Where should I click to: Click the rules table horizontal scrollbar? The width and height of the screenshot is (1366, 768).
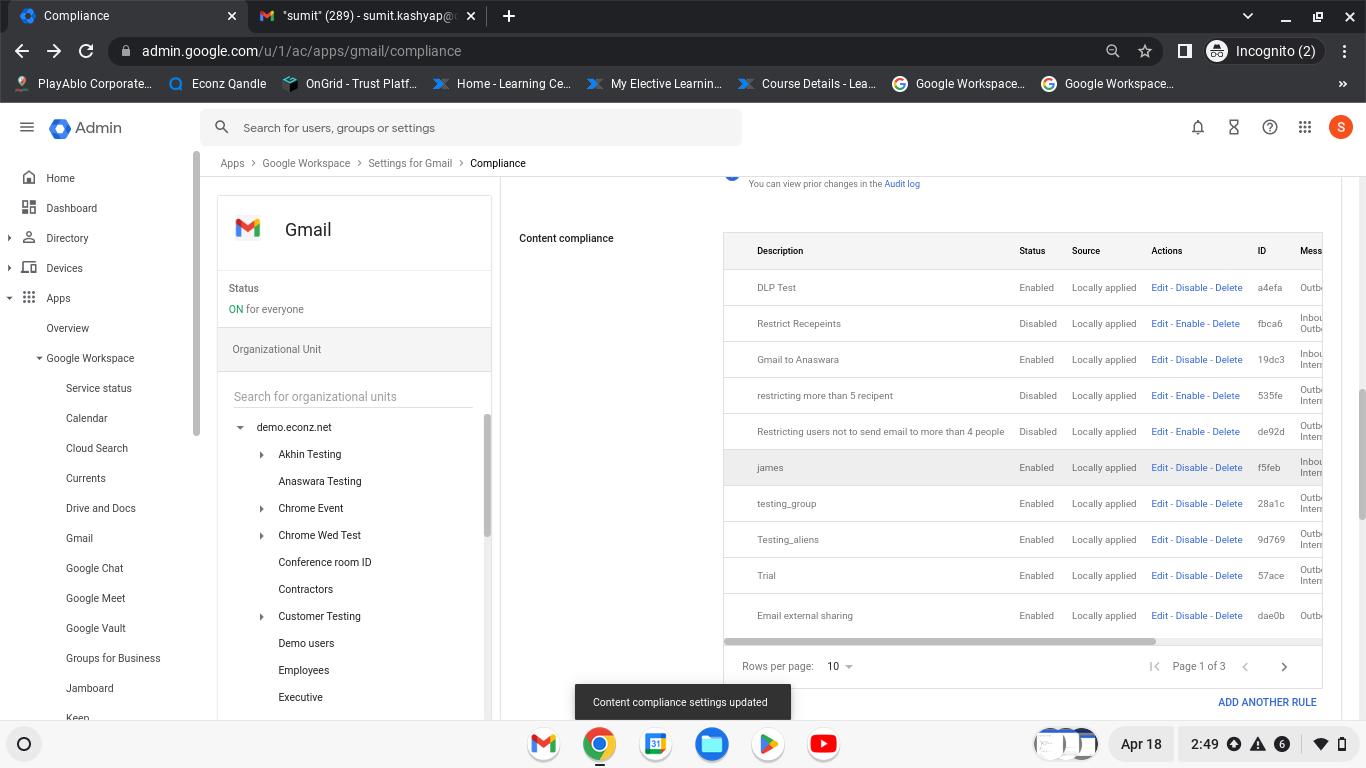coord(940,641)
